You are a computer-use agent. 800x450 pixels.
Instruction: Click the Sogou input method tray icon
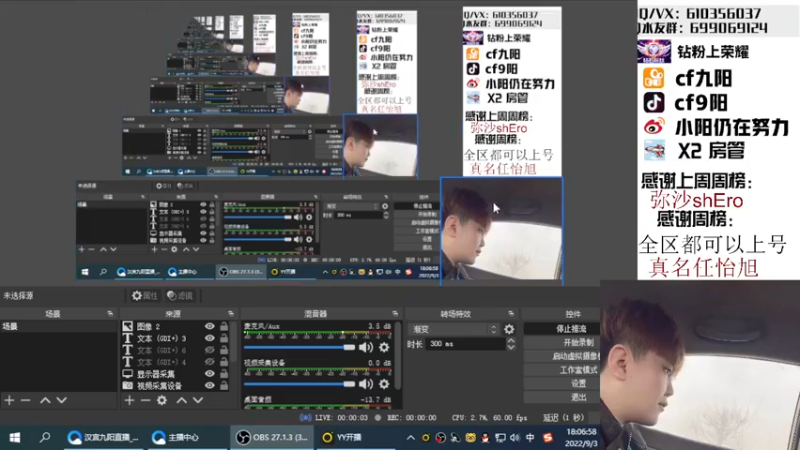[548, 438]
